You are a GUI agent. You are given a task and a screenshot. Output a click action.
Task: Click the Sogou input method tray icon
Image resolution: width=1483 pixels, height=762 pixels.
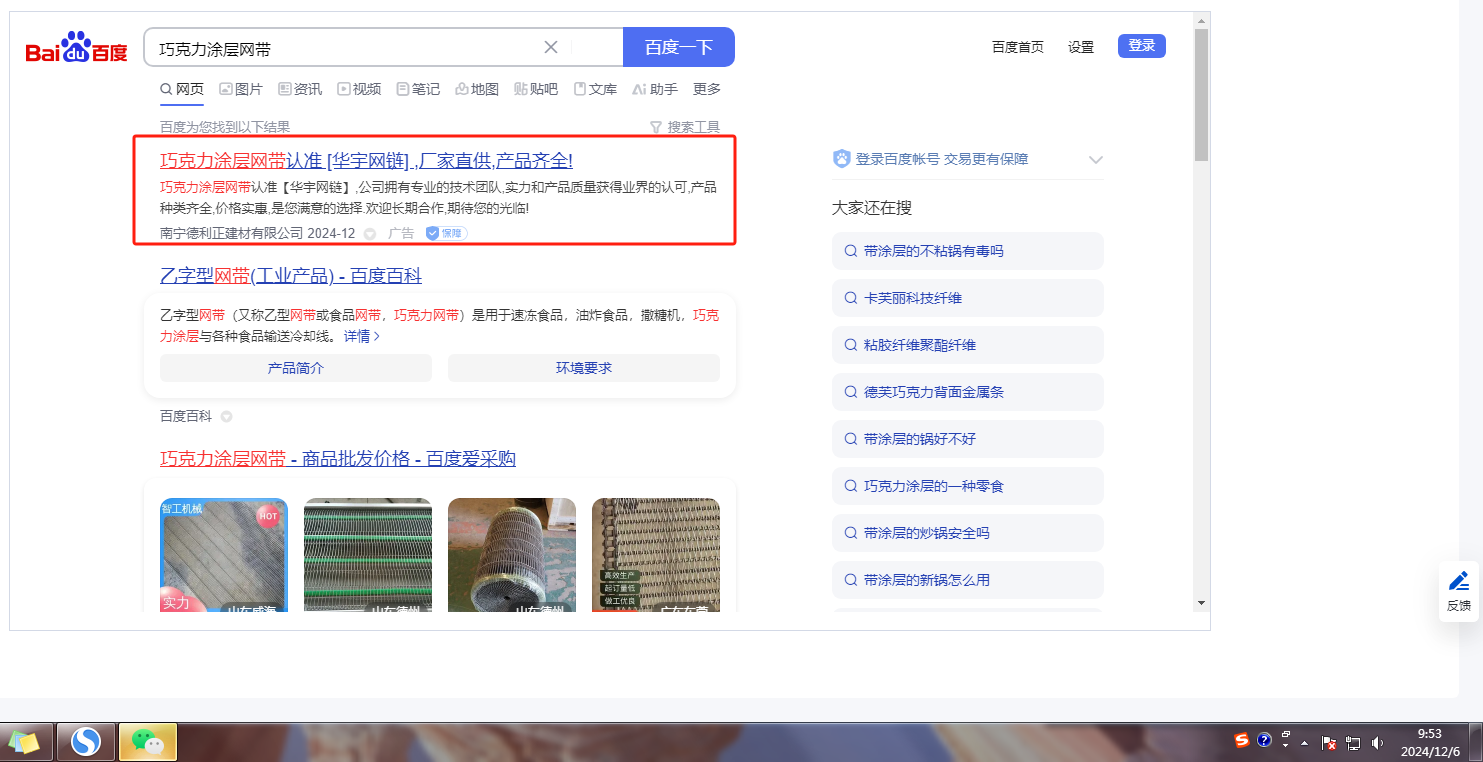pos(1242,740)
